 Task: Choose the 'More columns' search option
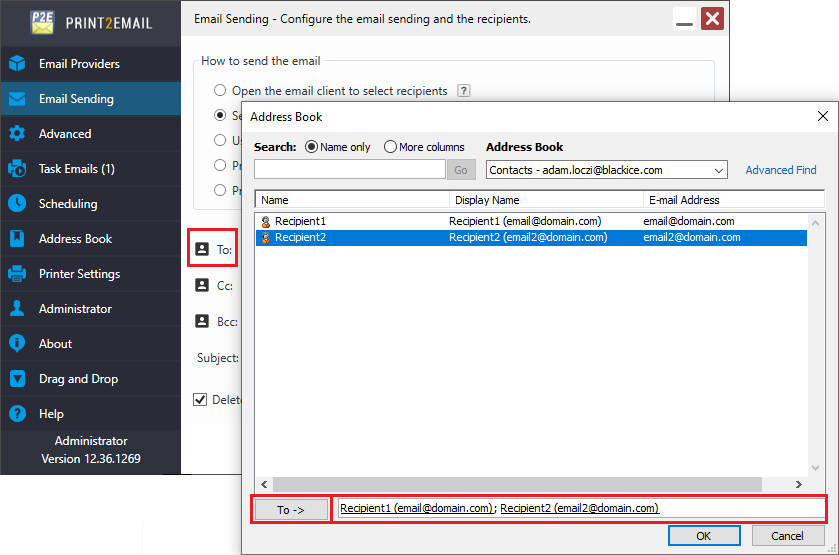tap(390, 147)
